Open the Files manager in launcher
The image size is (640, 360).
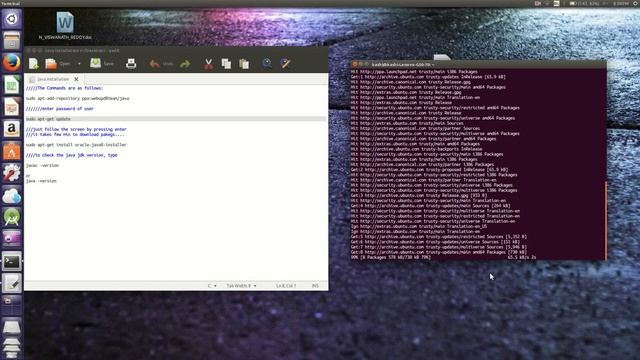11,41
